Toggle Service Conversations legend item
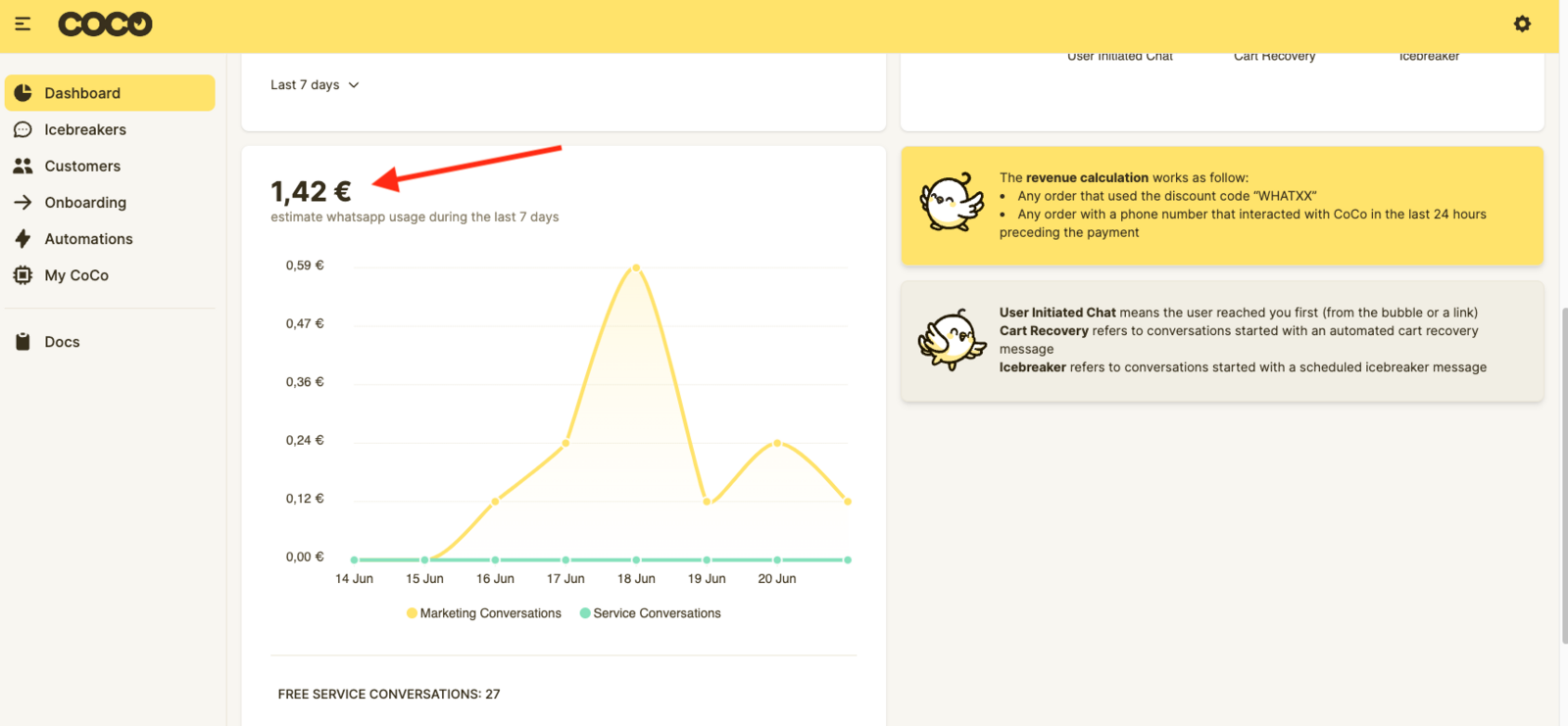Image resolution: width=1568 pixels, height=726 pixels. click(x=651, y=613)
